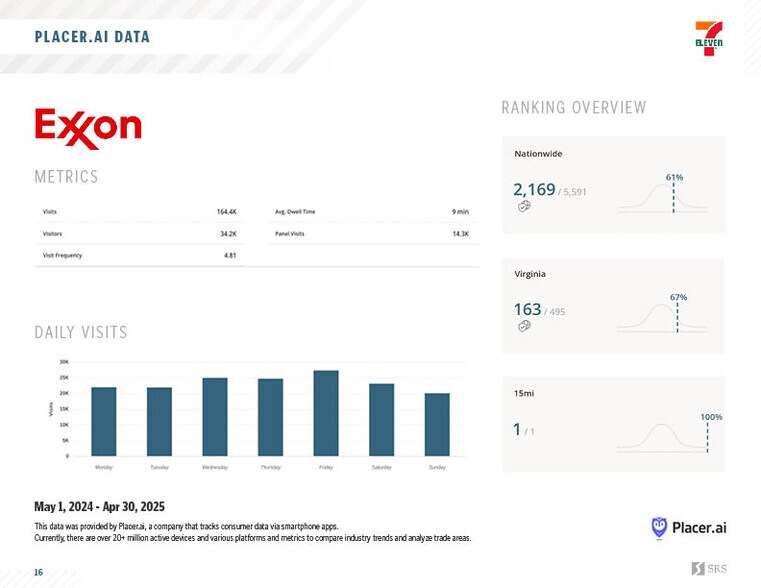Click the 100% percentile label
The height and width of the screenshot is (588, 761).
[x=711, y=417]
